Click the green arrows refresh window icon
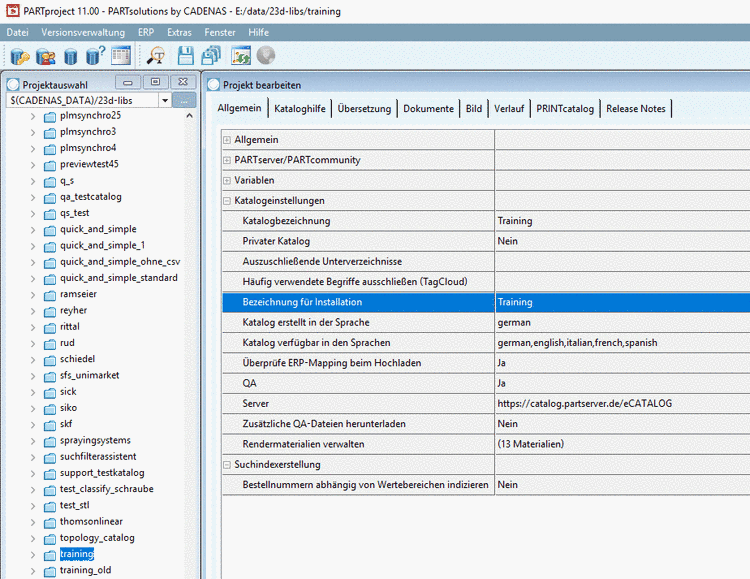The image size is (750, 579). pyautogui.click(x=240, y=56)
